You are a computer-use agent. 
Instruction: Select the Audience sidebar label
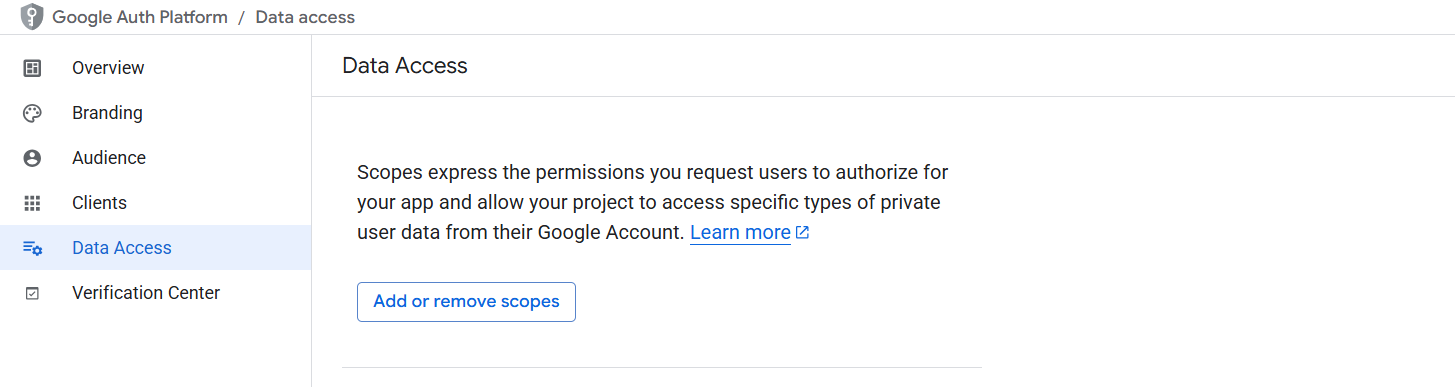pyautogui.click(x=109, y=158)
